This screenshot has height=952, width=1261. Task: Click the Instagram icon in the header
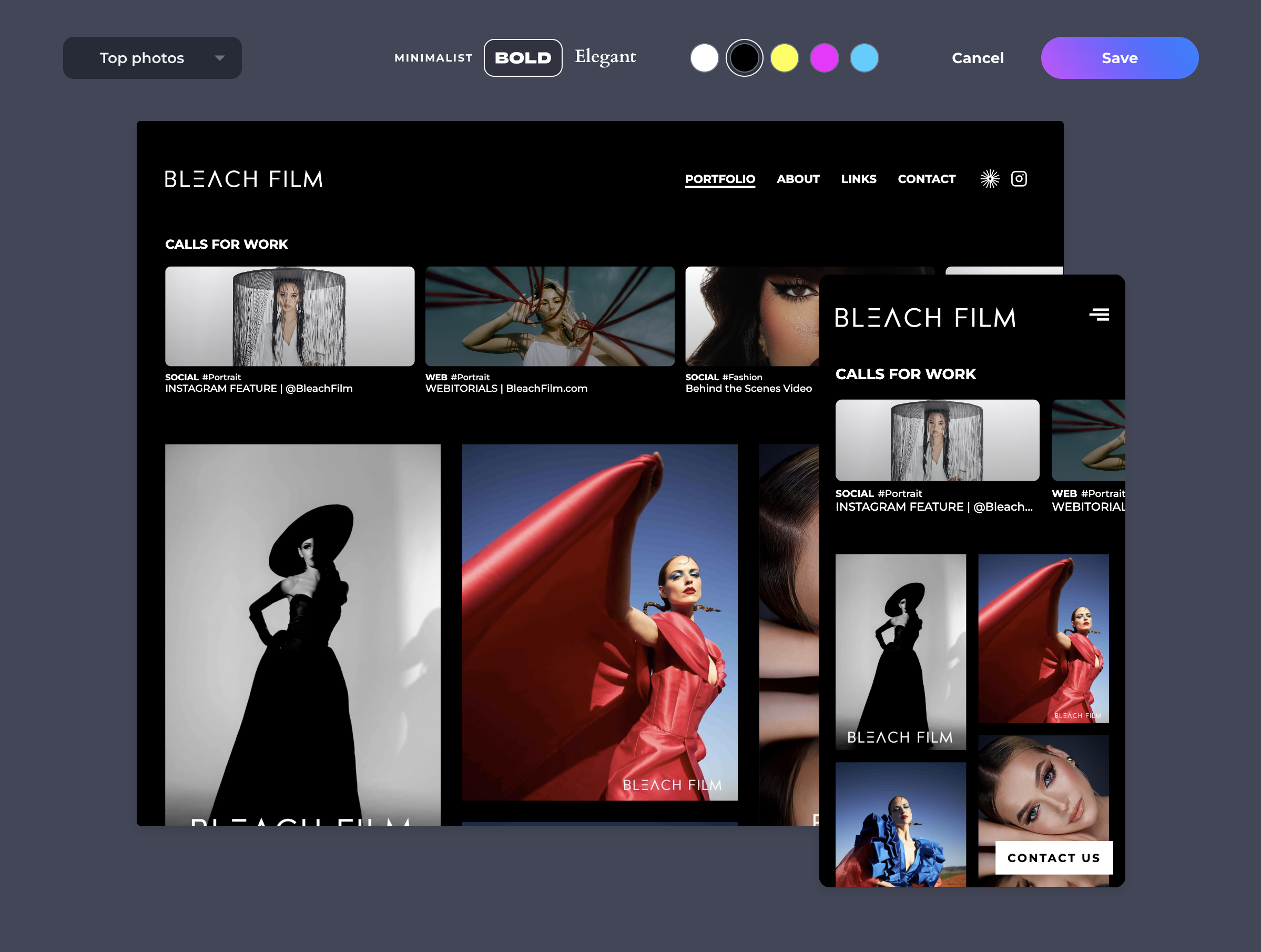click(1019, 179)
